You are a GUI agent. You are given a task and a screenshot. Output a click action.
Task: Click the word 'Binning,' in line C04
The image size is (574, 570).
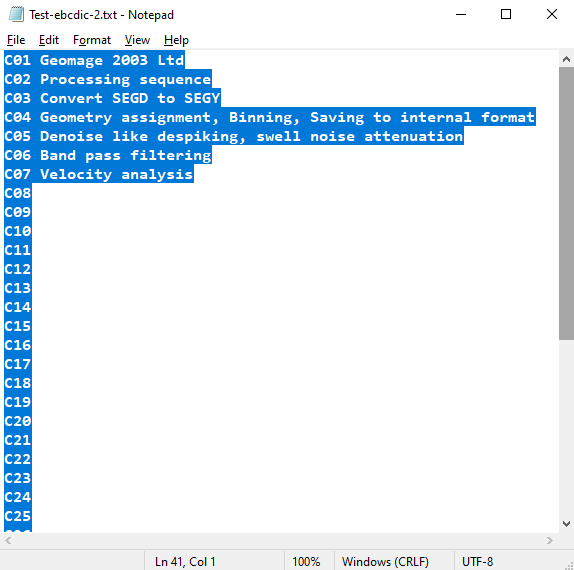pos(264,118)
